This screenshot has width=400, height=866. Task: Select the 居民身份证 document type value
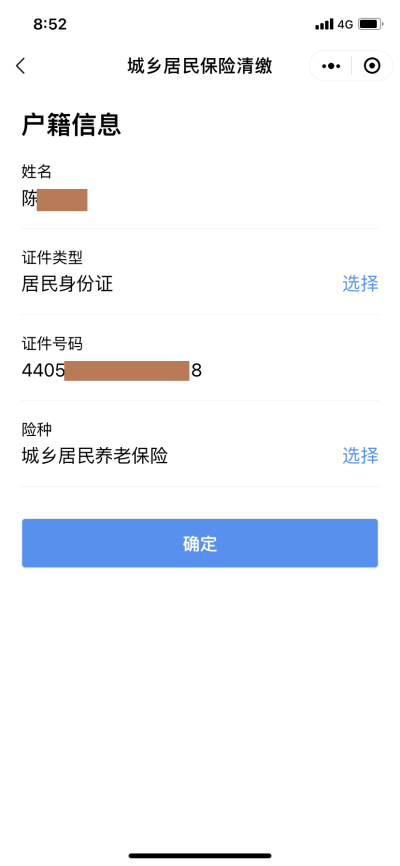pyautogui.click(x=67, y=284)
